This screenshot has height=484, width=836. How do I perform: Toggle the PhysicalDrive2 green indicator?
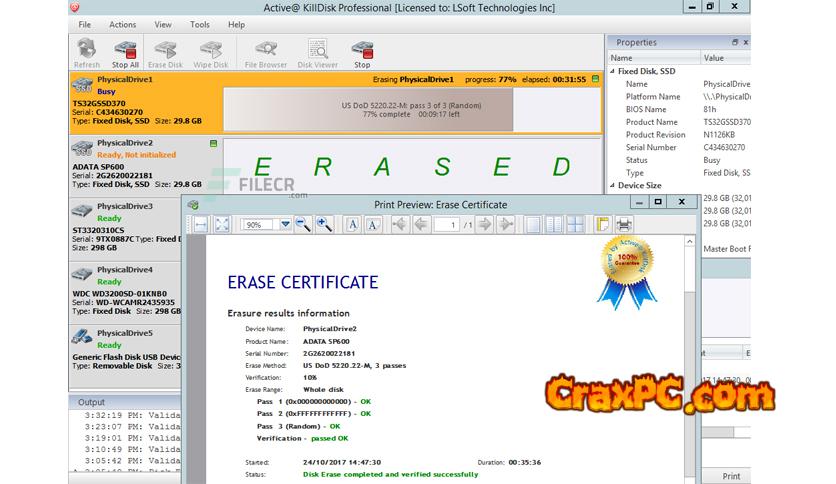(212, 144)
